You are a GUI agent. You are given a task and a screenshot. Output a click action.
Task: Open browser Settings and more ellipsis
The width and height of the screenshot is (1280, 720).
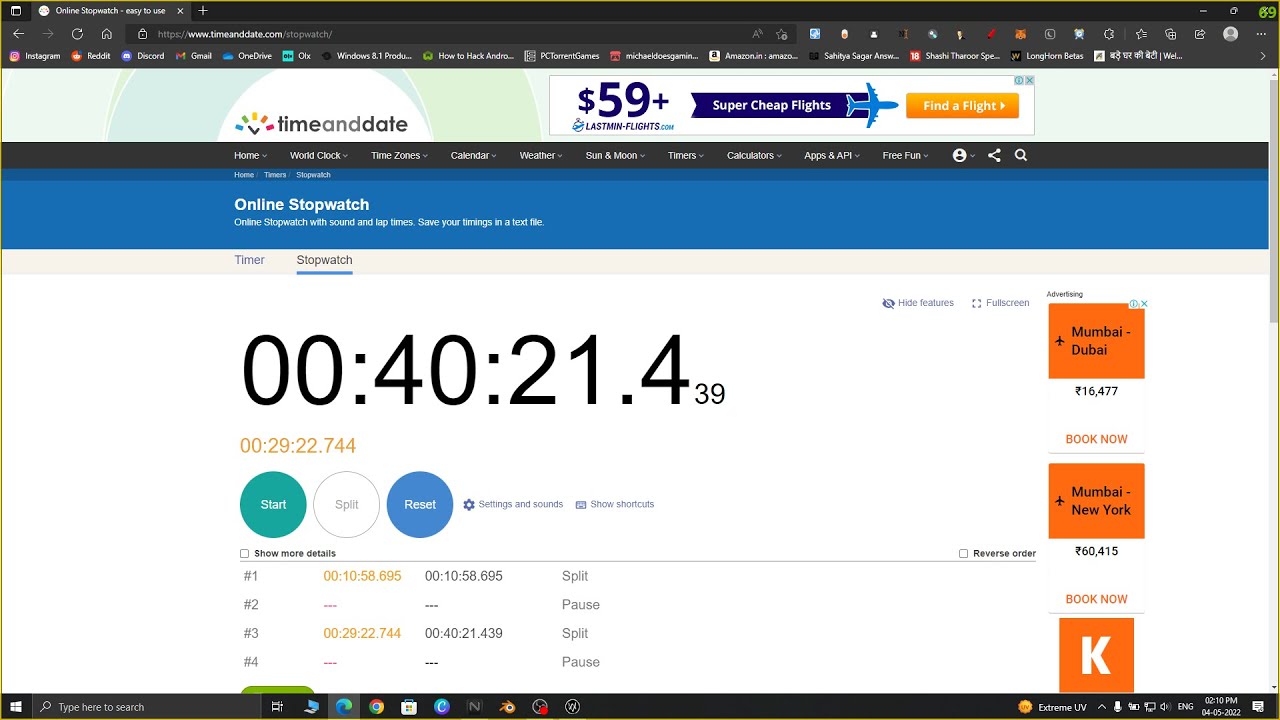1261,34
